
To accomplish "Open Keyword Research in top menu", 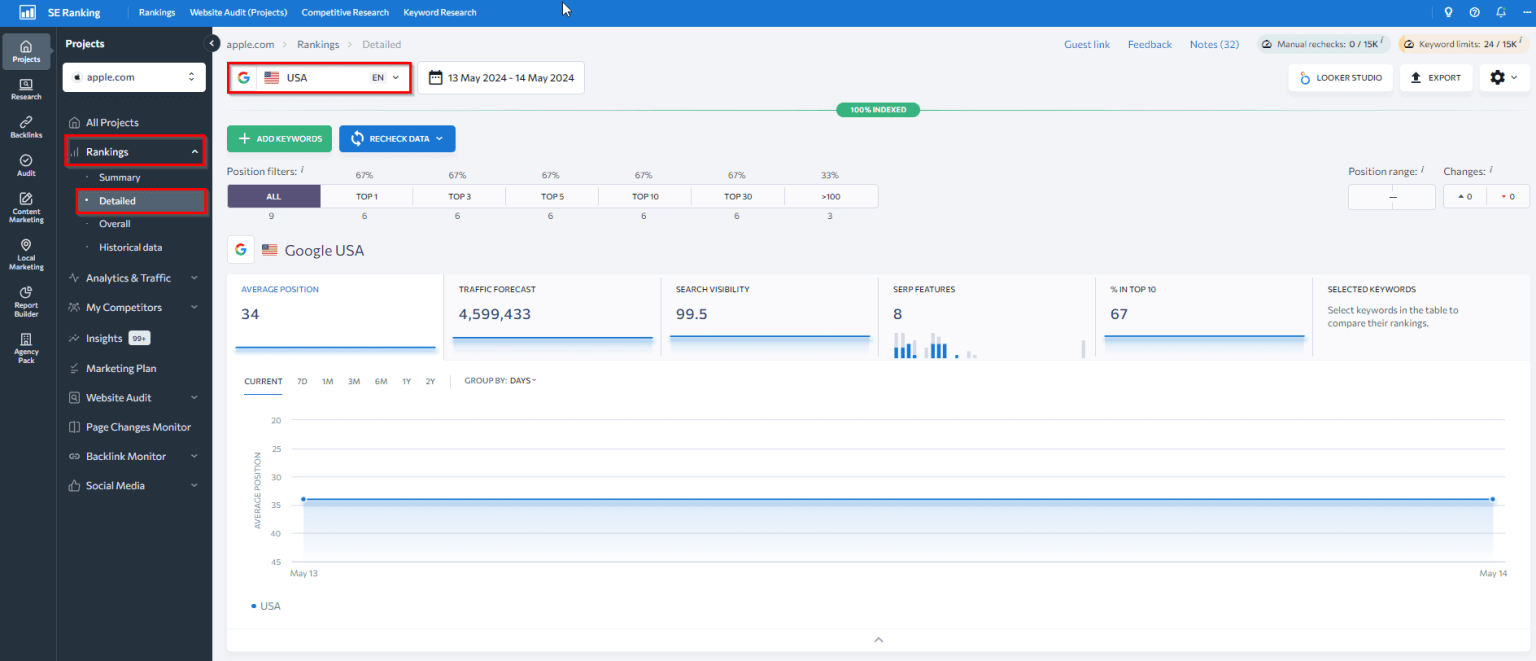I will point(439,13).
